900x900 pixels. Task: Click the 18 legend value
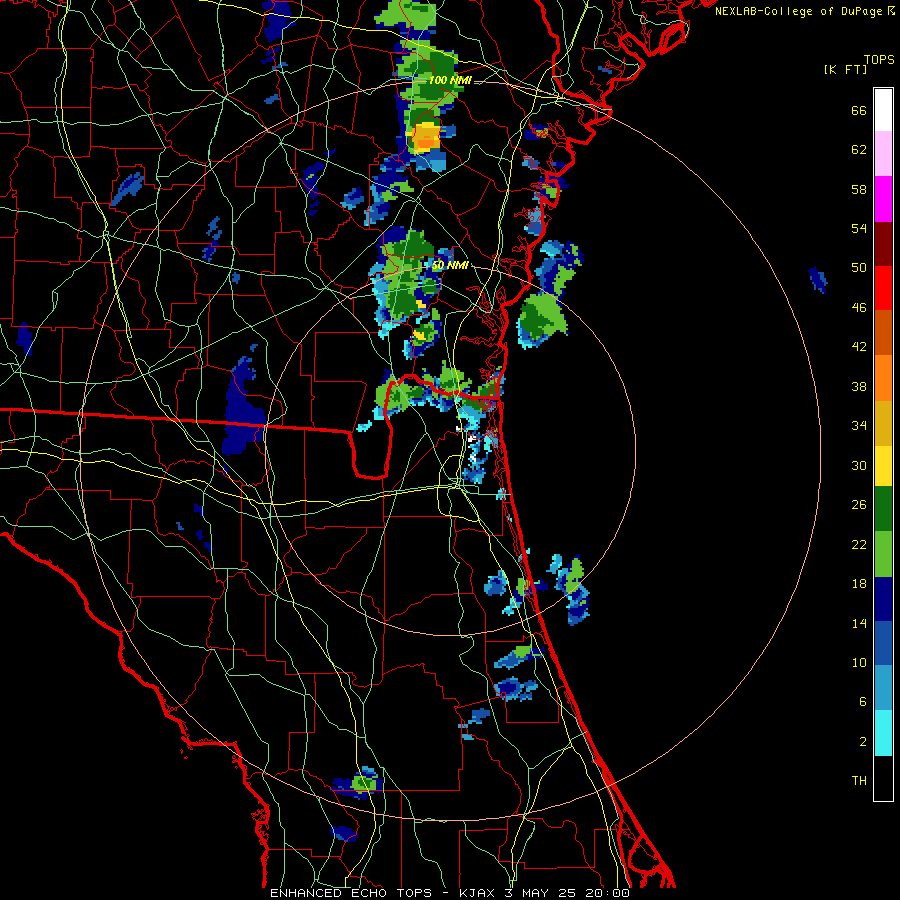click(859, 584)
